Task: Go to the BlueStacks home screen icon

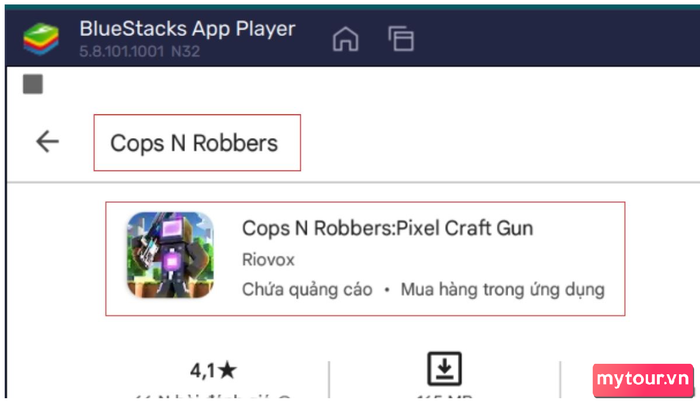Action: click(x=346, y=39)
